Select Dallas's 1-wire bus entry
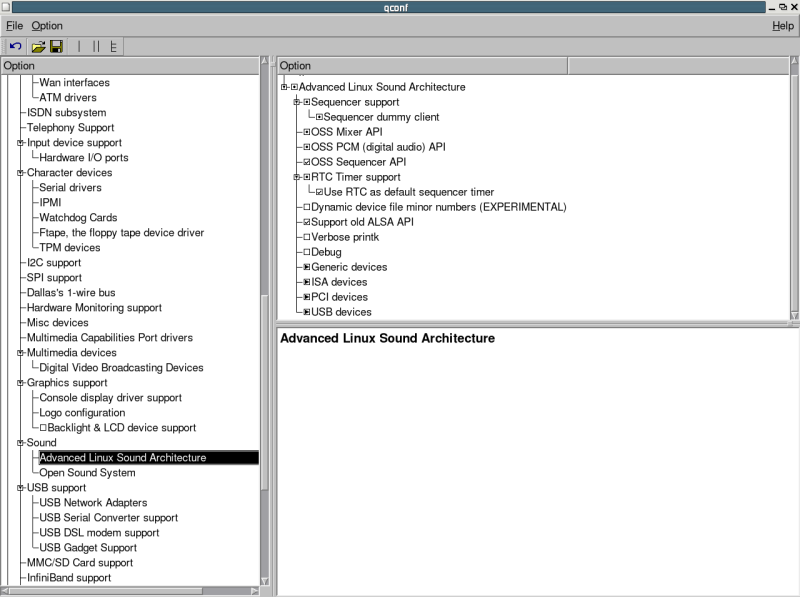800x597 pixels. point(71,293)
